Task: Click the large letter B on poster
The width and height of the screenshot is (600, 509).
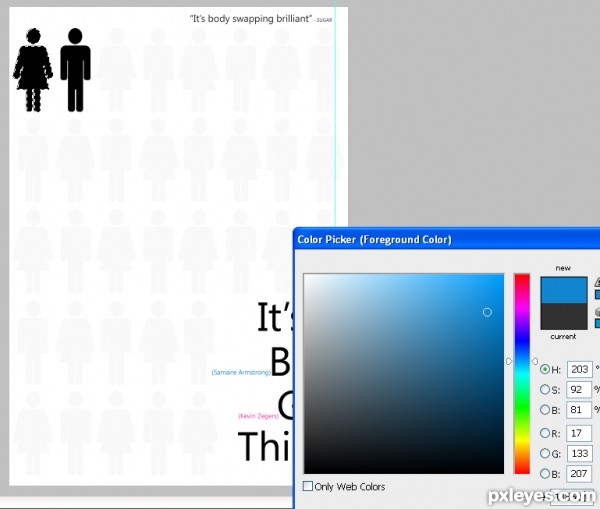Action: (281, 362)
